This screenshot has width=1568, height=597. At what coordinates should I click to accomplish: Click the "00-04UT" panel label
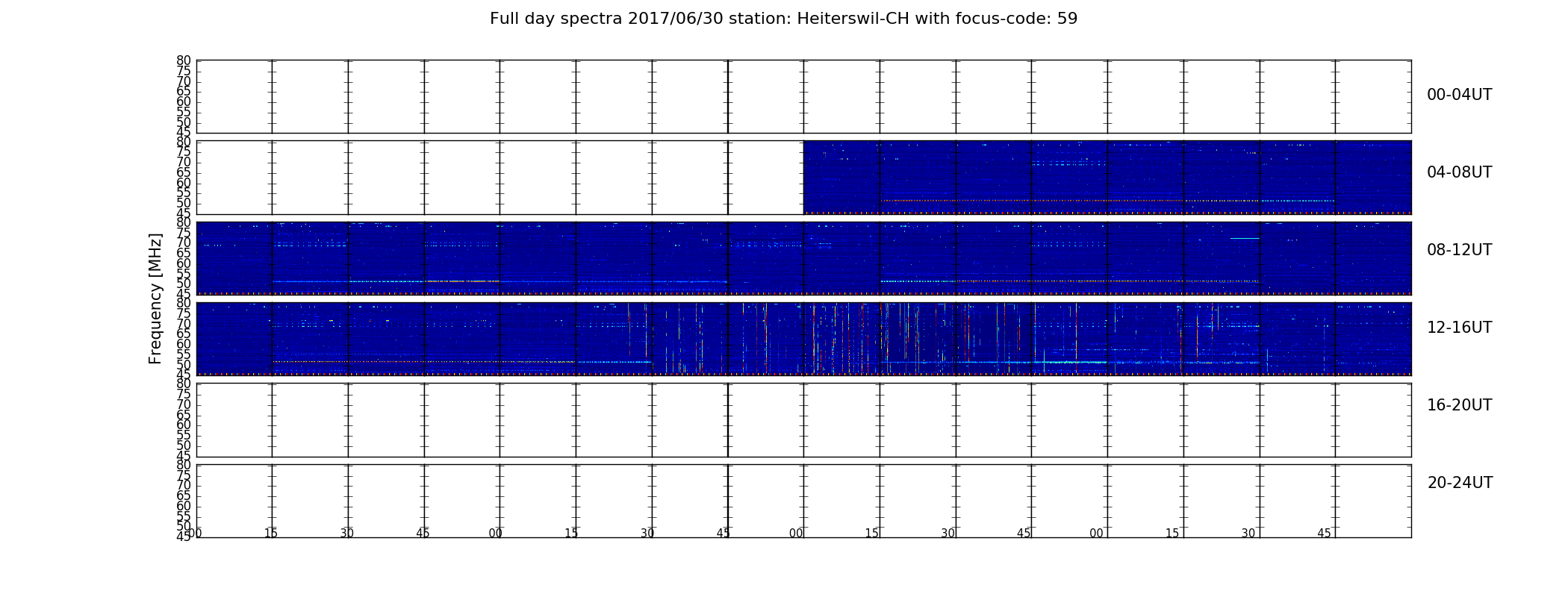[1459, 95]
